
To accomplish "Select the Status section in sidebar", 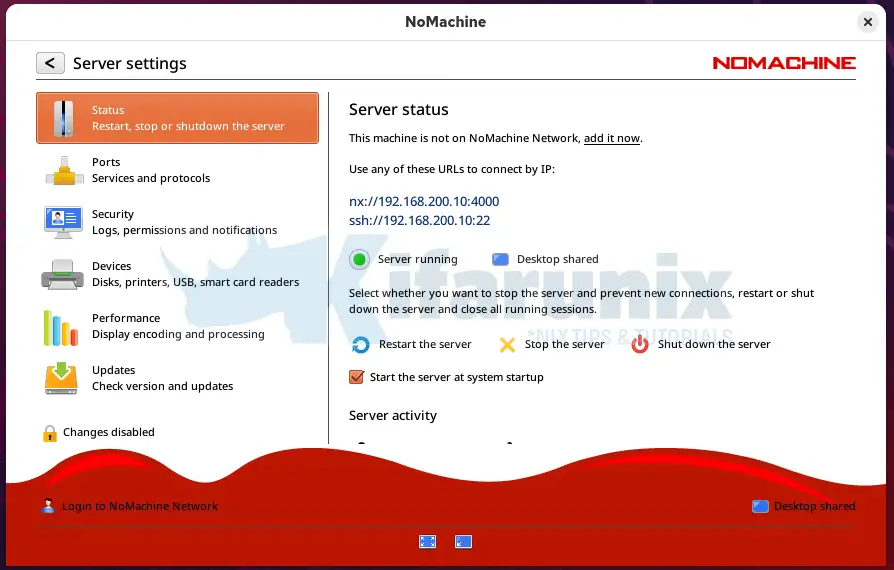I will pos(177,118).
